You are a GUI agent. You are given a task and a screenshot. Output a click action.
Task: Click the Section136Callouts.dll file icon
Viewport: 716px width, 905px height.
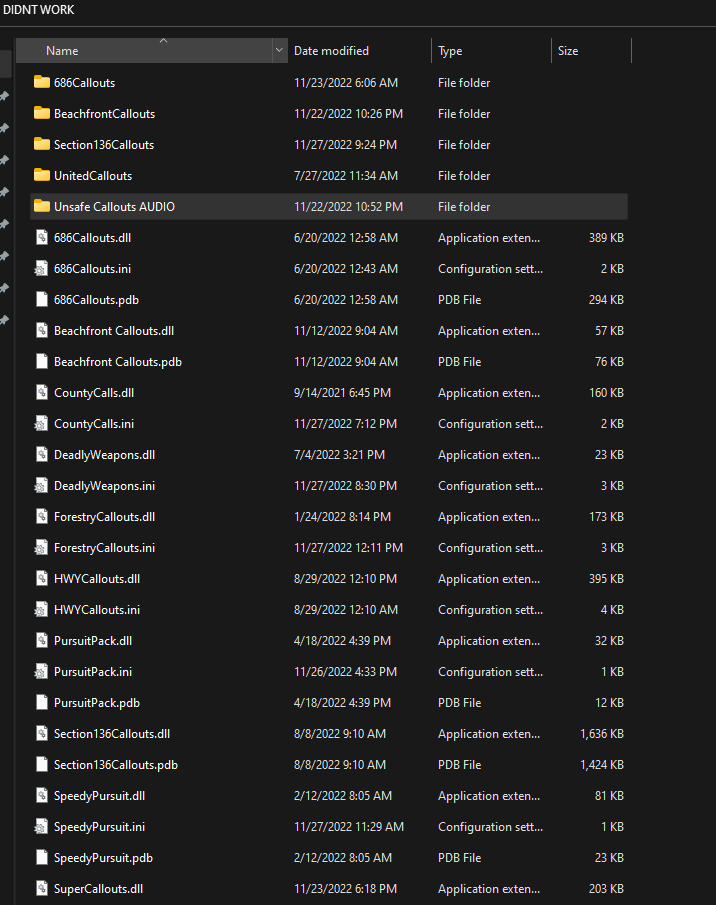(42, 734)
